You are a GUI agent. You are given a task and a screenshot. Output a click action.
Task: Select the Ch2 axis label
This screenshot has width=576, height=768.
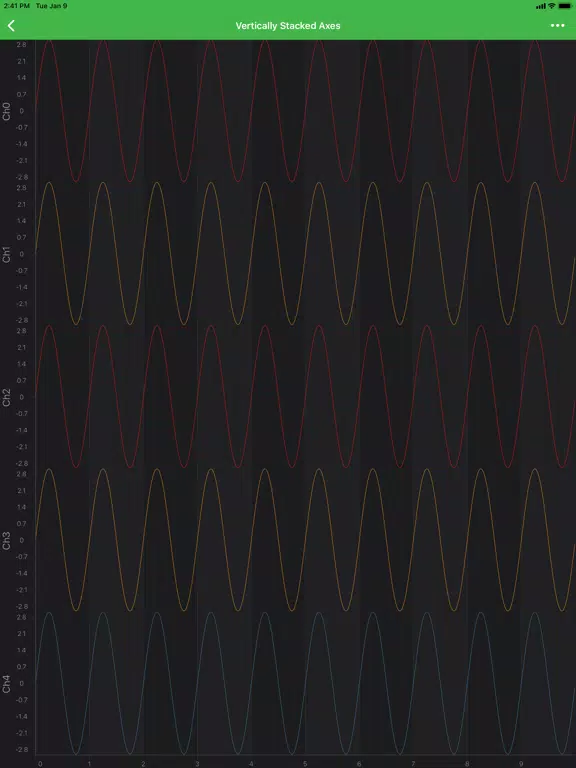(6, 398)
